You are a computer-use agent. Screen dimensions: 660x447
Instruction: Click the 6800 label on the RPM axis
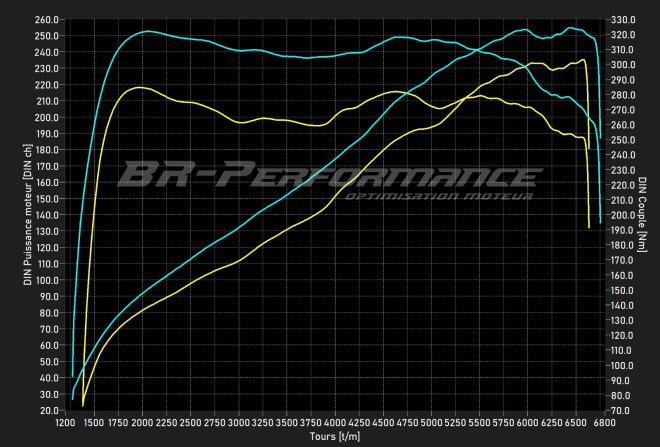(x=603, y=424)
